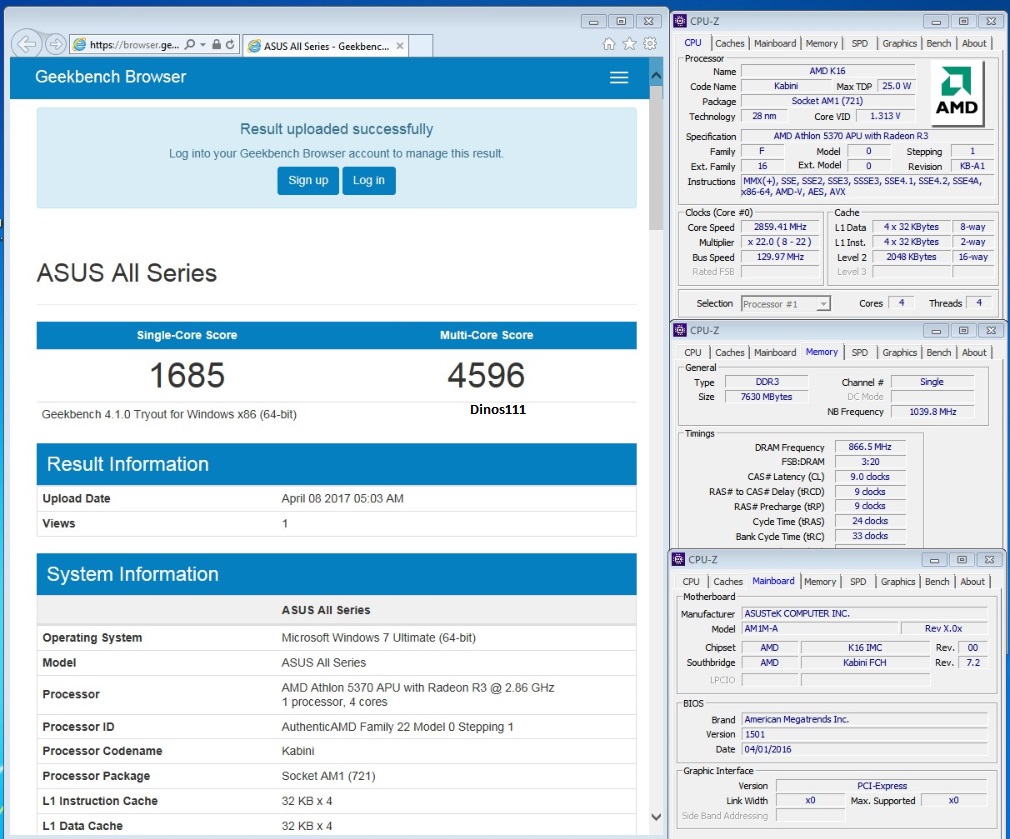Click the Specification AMD Athlon 5370 field
1010x839 pixels.
pos(867,136)
